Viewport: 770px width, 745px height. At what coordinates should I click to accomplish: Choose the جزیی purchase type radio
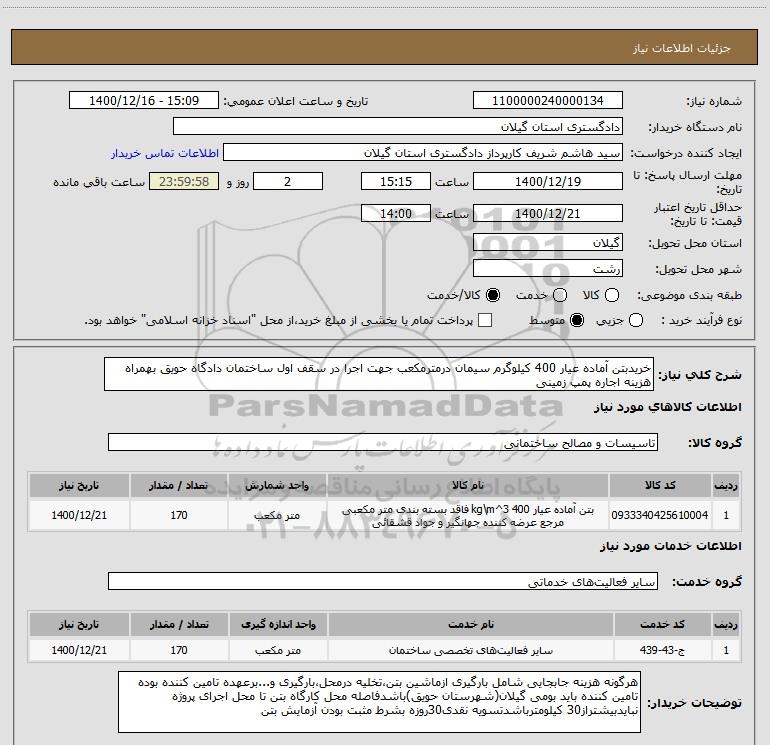click(x=636, y=321)
